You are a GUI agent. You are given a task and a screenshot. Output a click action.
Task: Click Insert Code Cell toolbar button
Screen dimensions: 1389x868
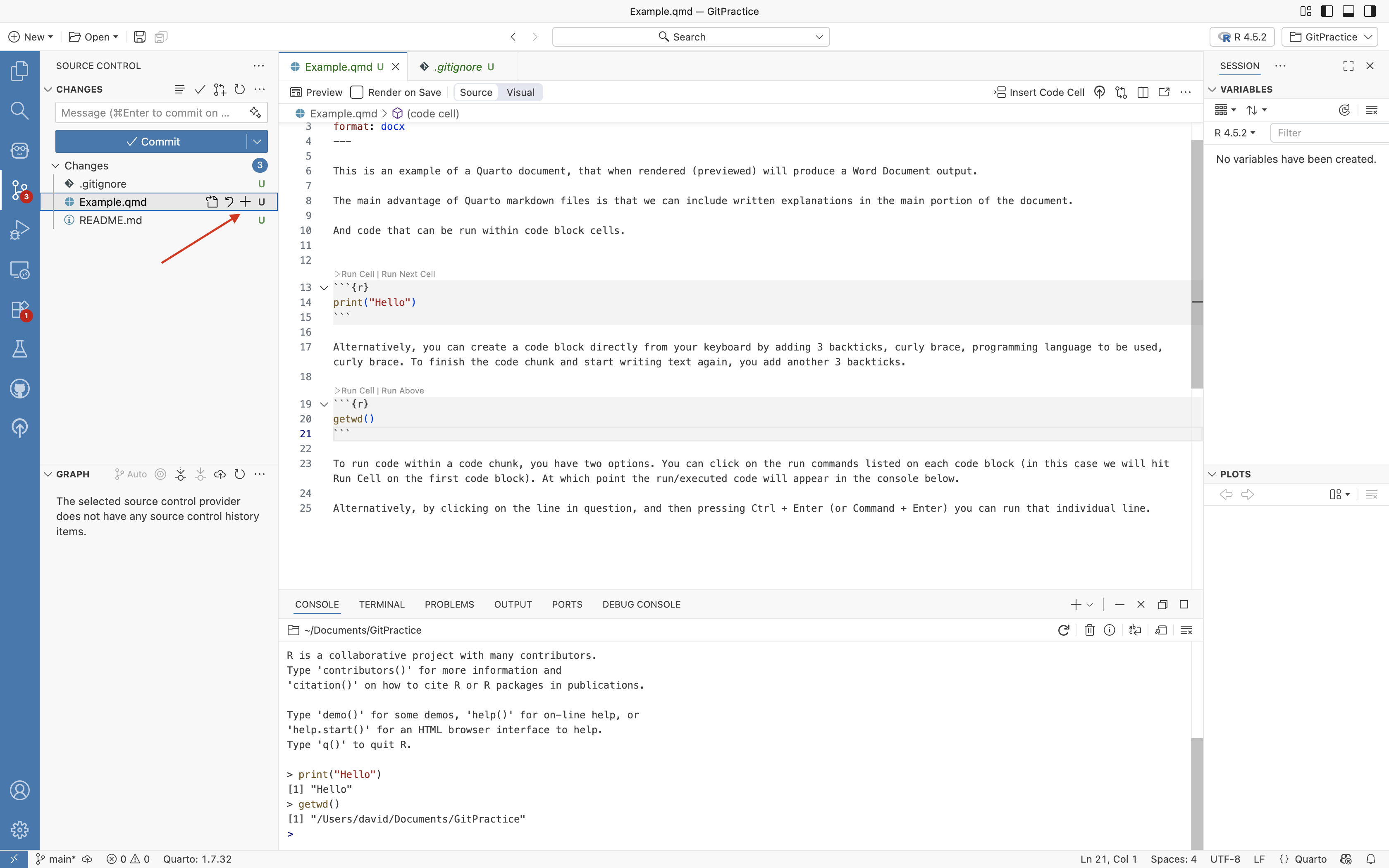[1039, 93]
